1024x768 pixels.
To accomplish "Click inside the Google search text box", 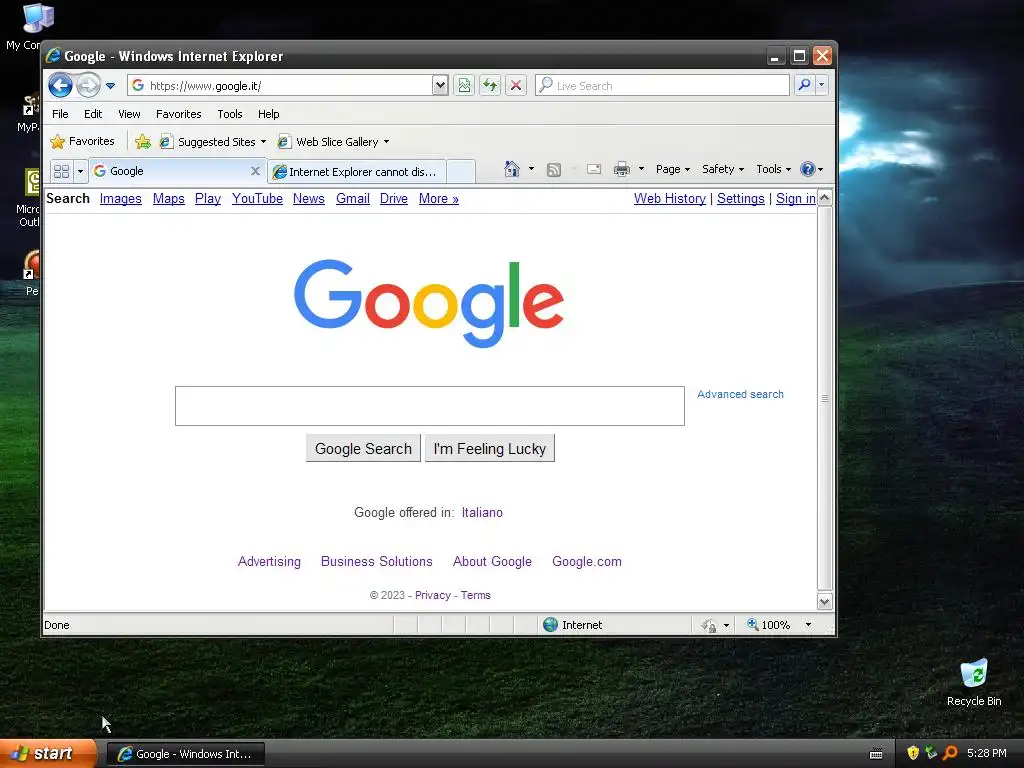I will 430,406.
